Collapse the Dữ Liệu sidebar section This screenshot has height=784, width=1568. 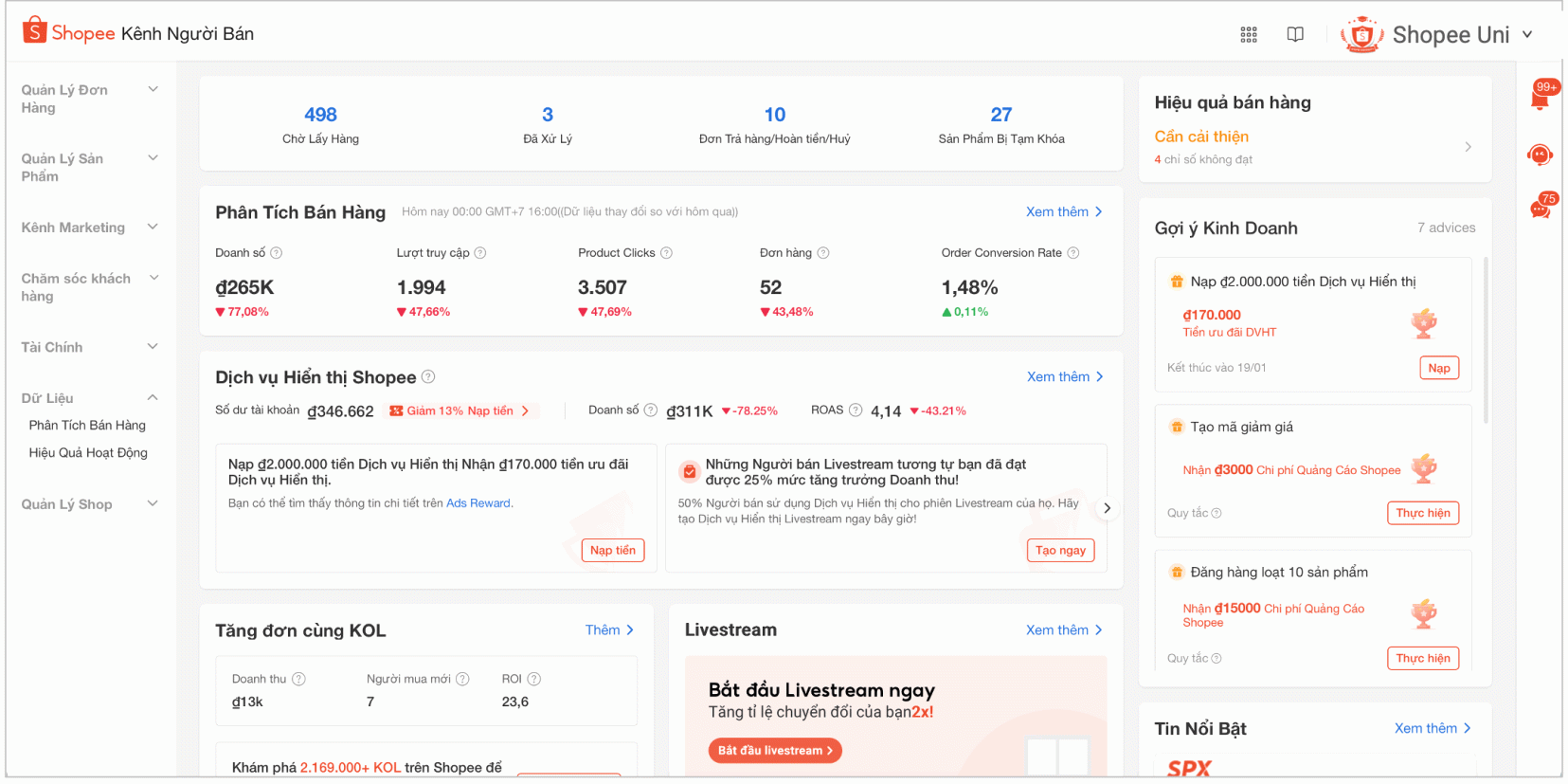[153, 398]
